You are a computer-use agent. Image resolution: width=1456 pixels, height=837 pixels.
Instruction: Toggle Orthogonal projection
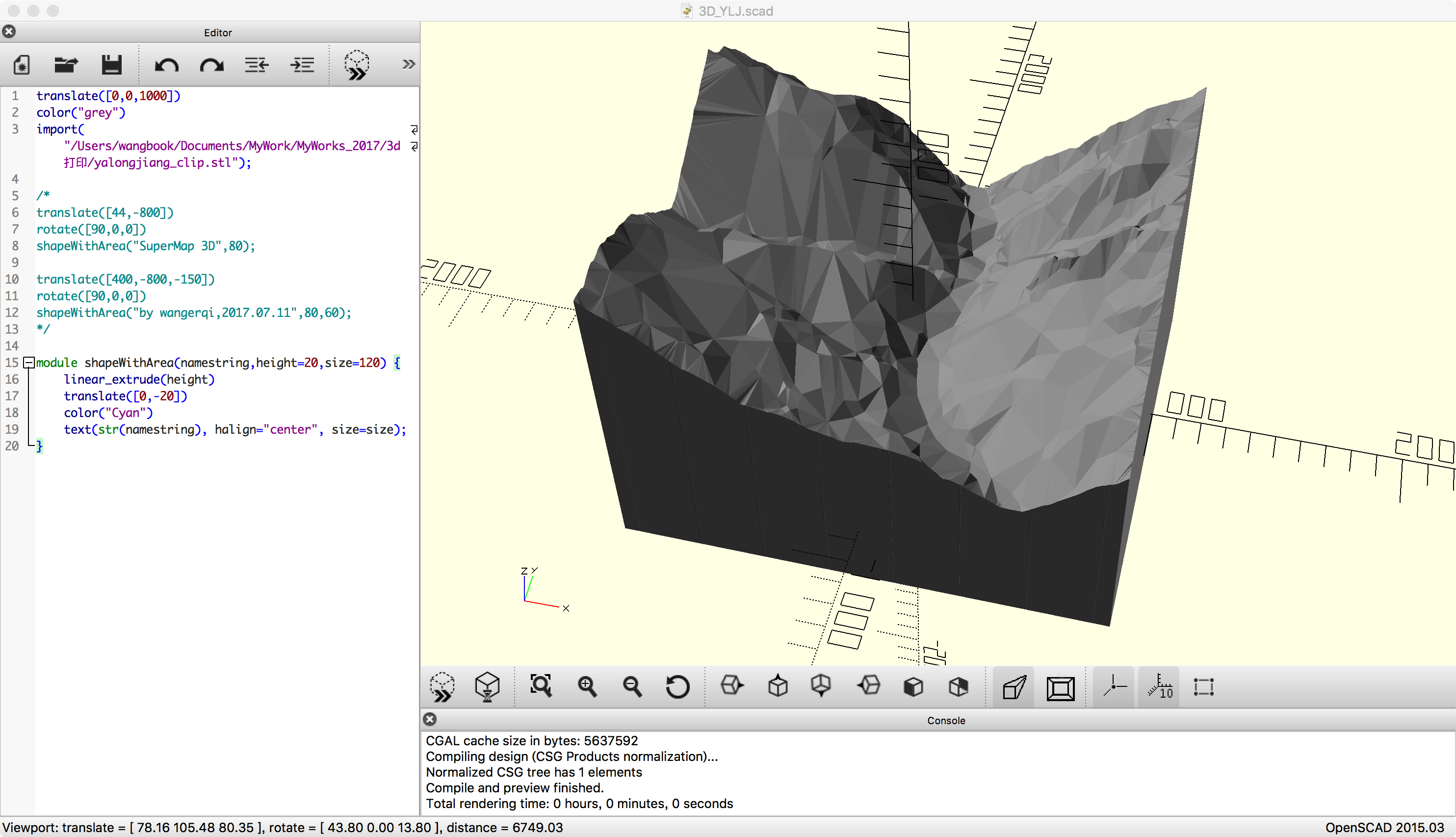pyautogui.click(x=1060, y=687)
